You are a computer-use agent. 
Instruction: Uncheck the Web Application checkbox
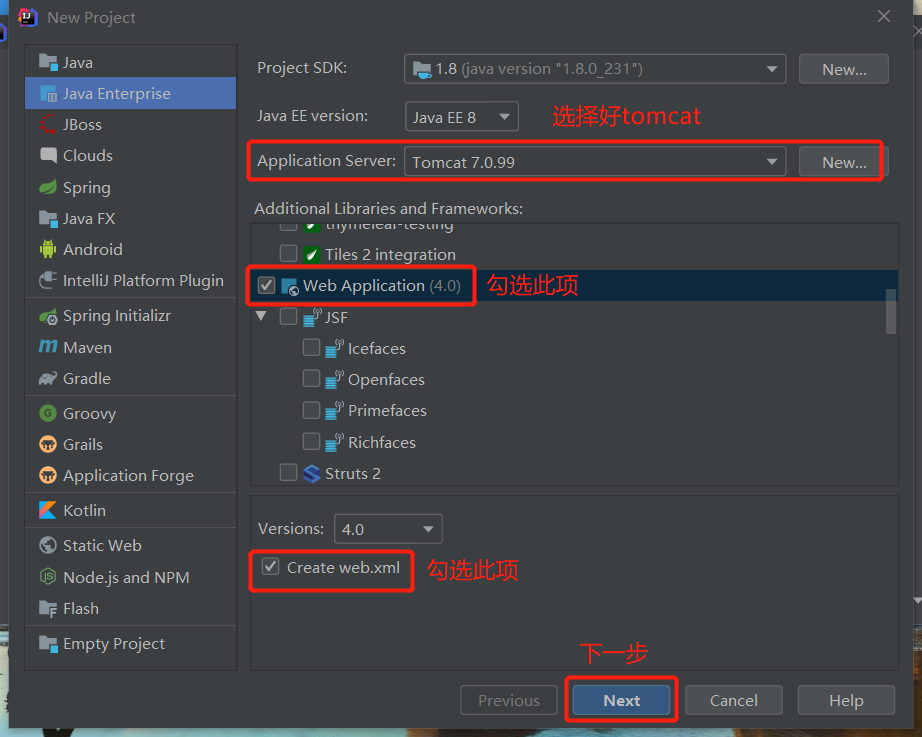coord(266,285)
